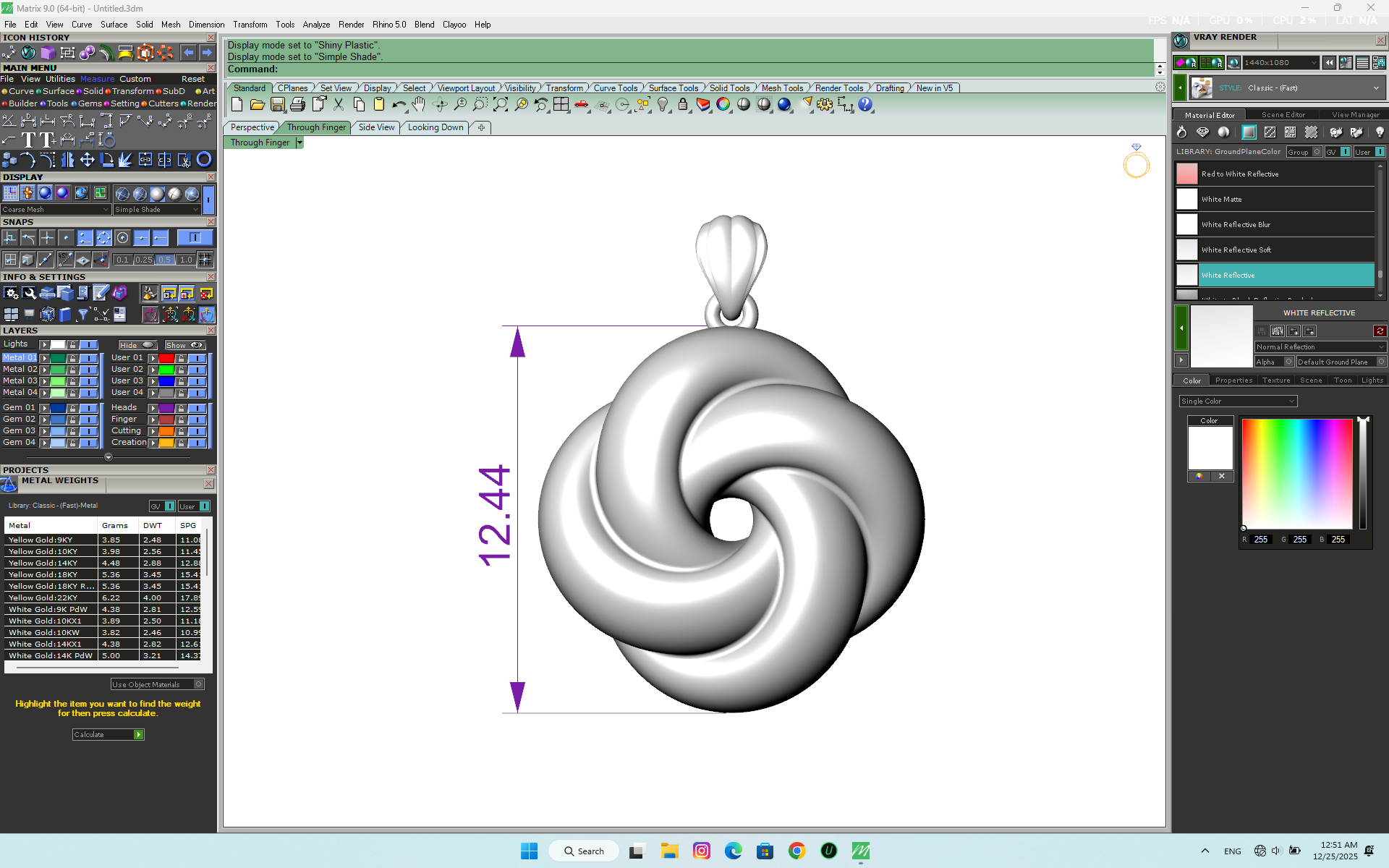
Task: Select the Pan hand tool
Action: pos(418,105)
